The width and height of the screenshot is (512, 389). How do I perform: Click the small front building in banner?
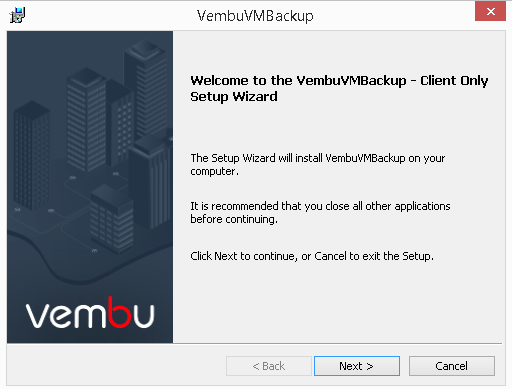coord(112,218)
